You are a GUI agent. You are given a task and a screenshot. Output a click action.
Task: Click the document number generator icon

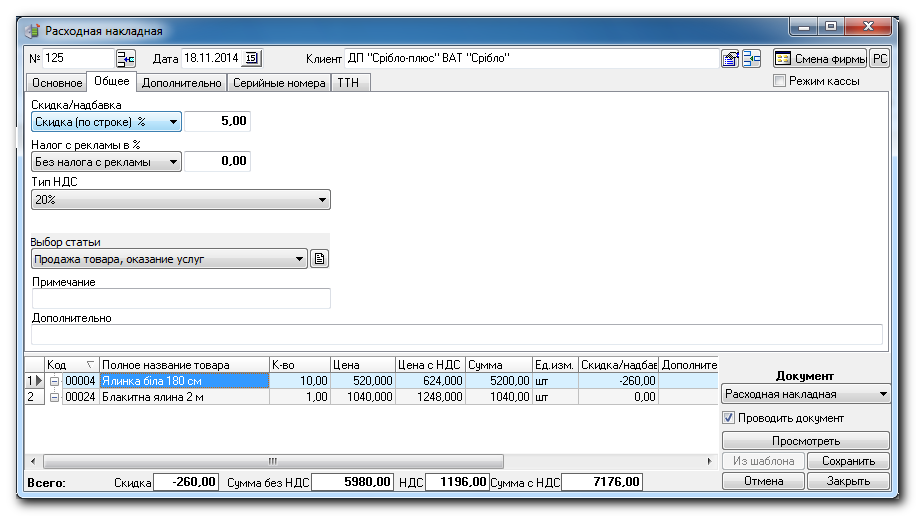[126, 58]
